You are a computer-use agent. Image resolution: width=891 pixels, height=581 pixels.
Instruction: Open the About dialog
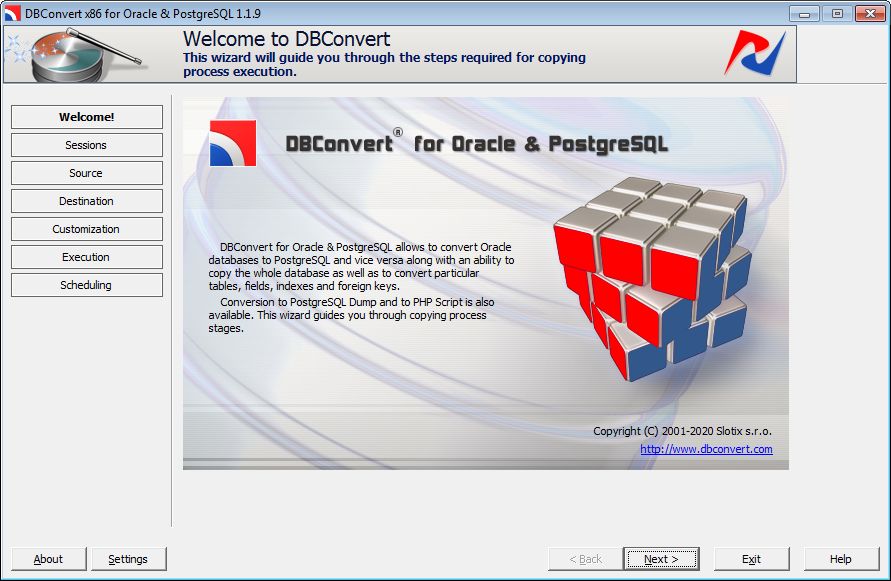(48, 558)
